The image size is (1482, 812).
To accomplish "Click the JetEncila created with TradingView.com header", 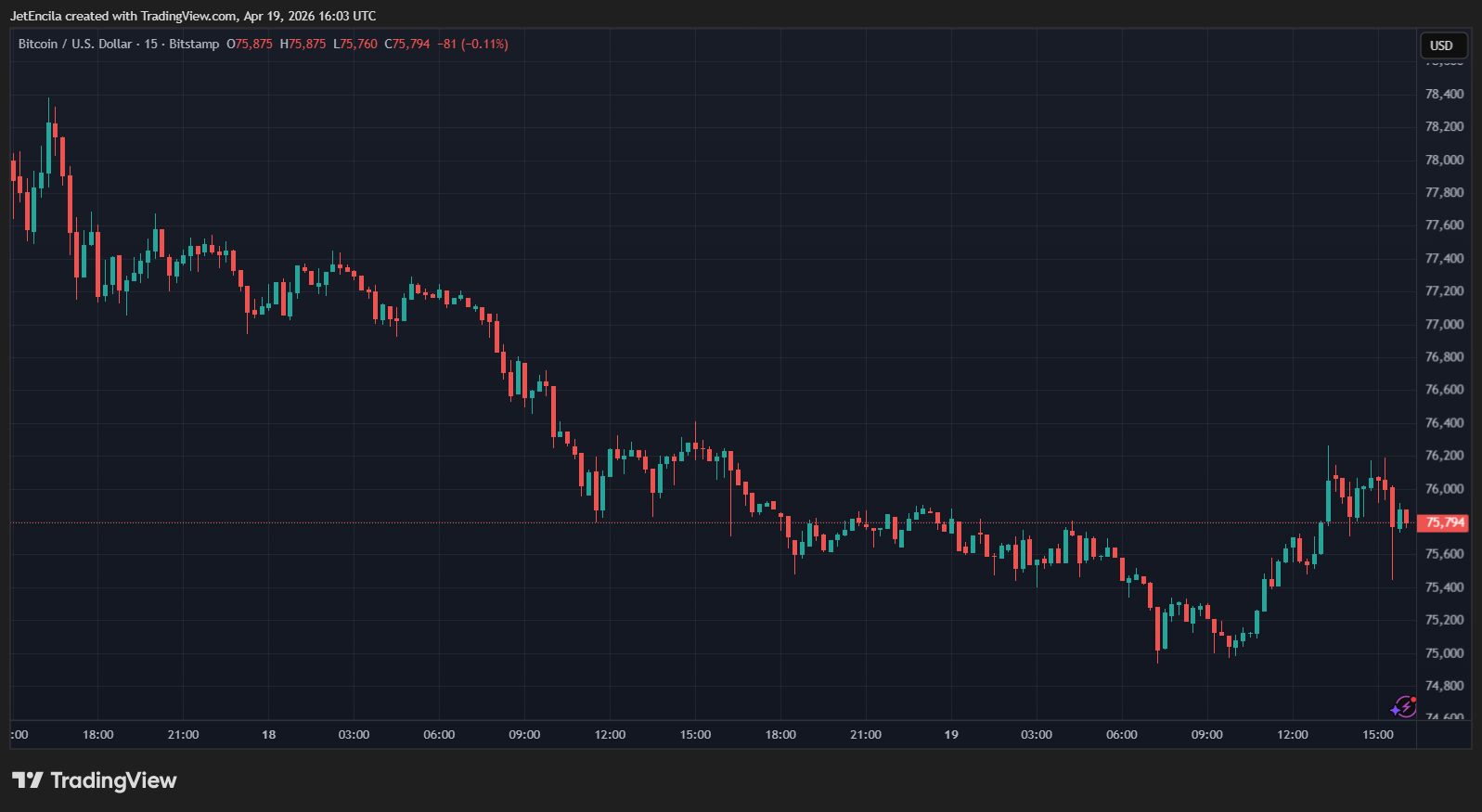I will point(193,16).
